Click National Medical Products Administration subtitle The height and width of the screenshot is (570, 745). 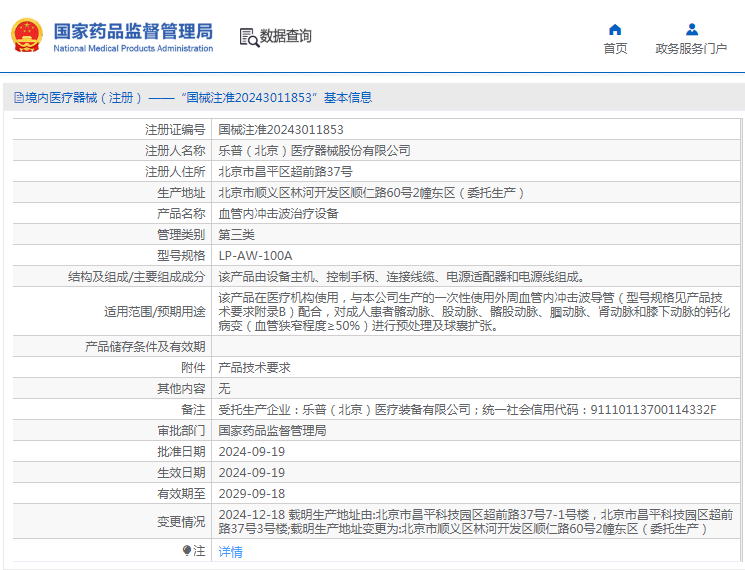(133, 48)
